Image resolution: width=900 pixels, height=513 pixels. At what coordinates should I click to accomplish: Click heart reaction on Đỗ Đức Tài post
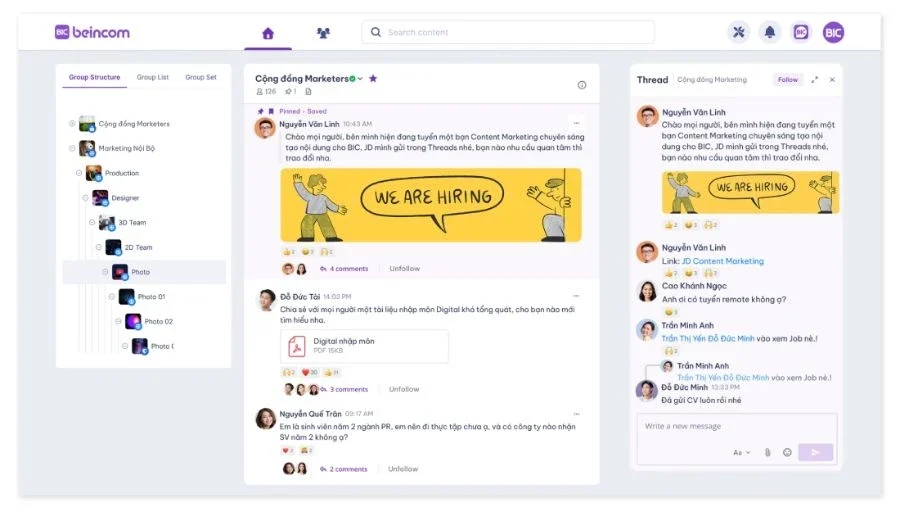(x=310, y=372)
